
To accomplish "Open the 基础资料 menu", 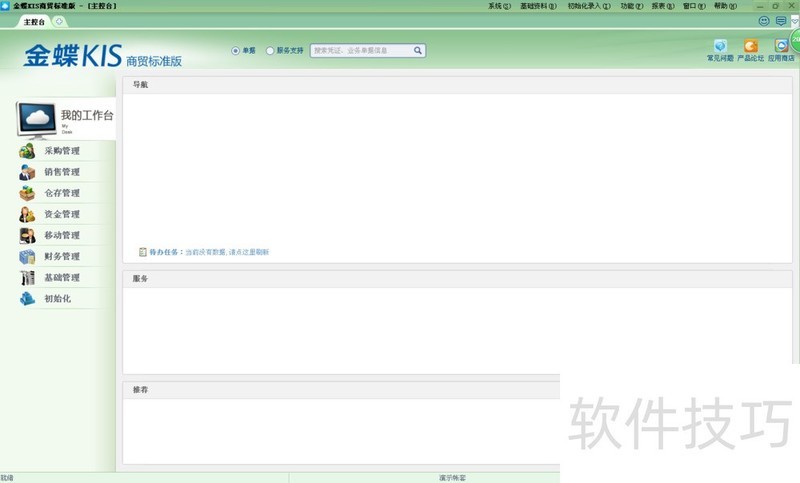I will [x=538, y=6].
